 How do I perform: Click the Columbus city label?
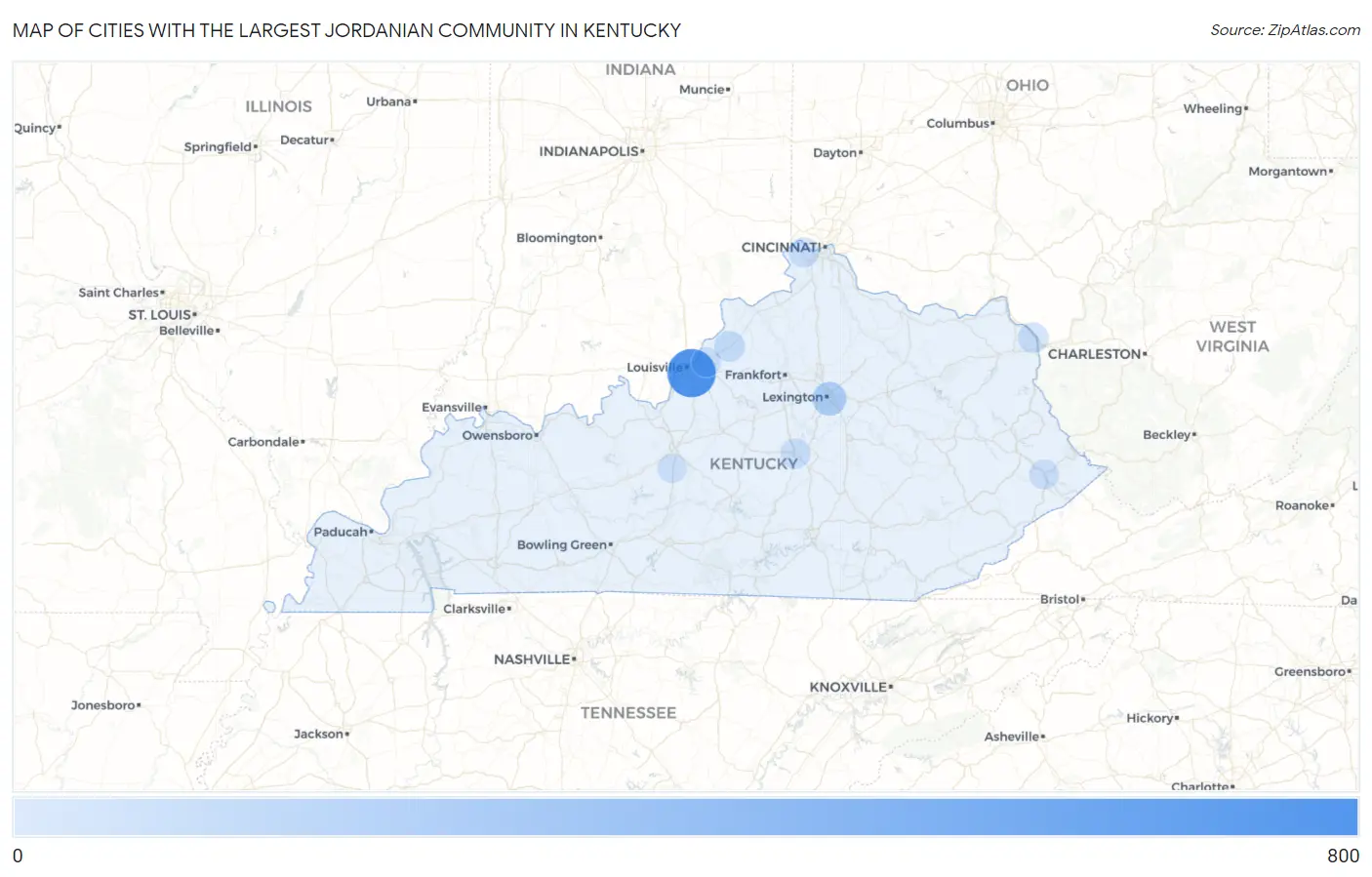[x=960, y=123]
